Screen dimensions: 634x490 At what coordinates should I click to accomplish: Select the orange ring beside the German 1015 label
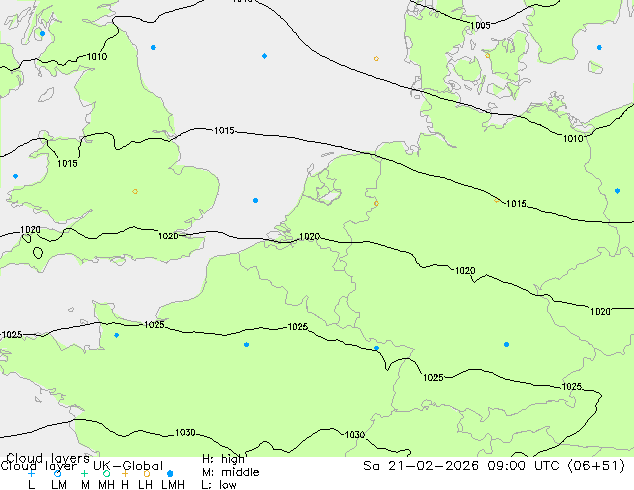(497, 200)
